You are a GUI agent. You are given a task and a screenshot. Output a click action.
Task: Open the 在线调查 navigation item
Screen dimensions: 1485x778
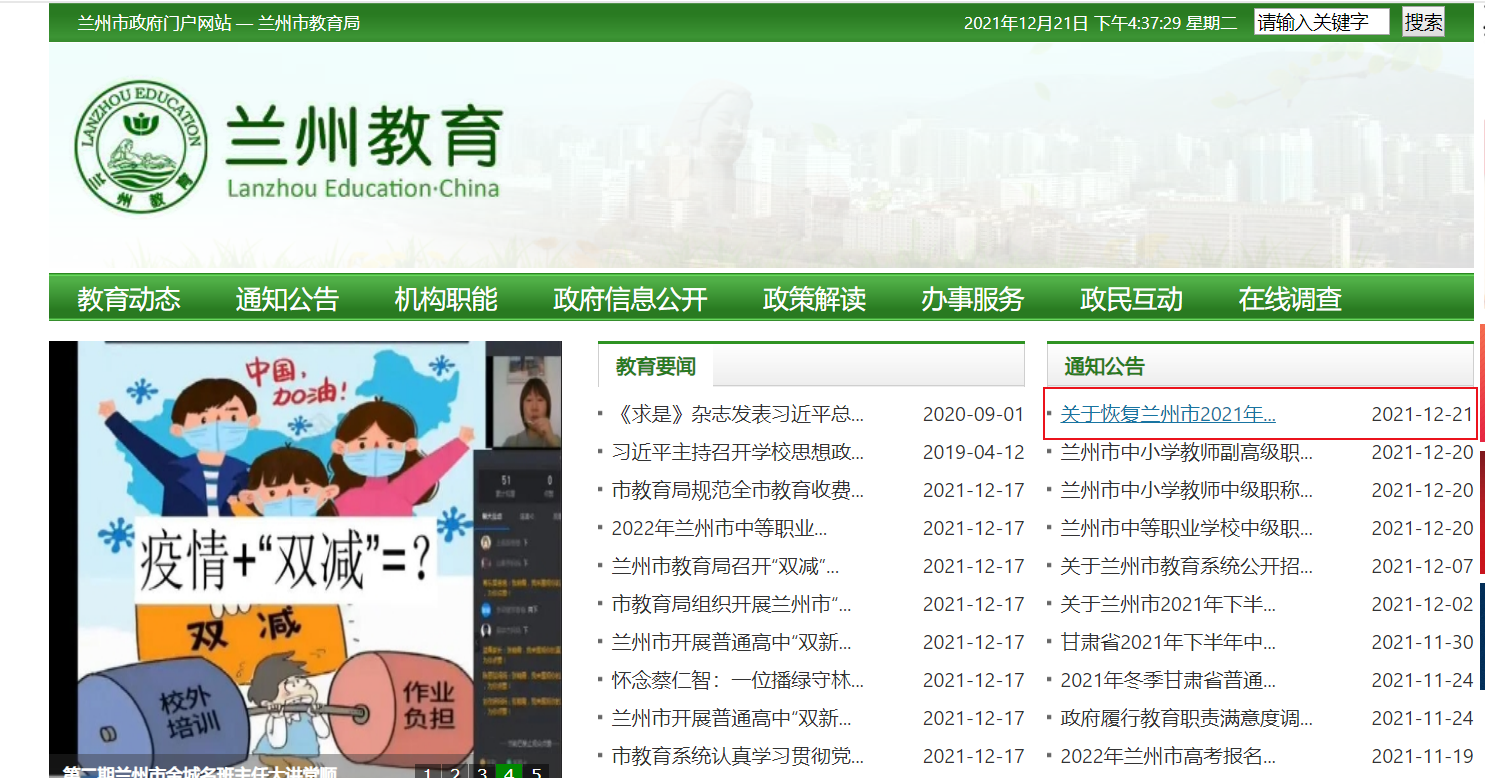pos(1290,299)
